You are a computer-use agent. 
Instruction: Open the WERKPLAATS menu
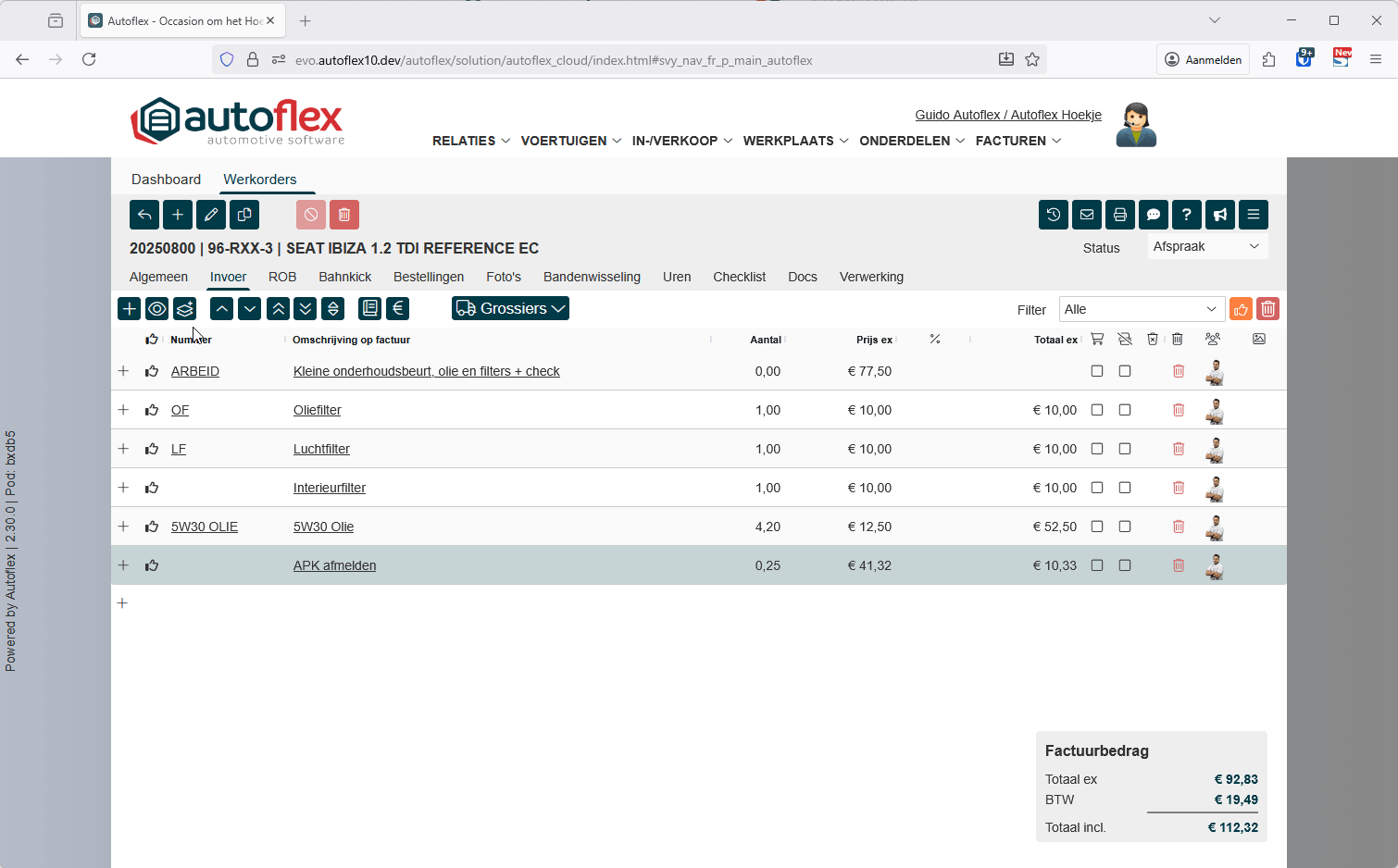pos(795,141)
